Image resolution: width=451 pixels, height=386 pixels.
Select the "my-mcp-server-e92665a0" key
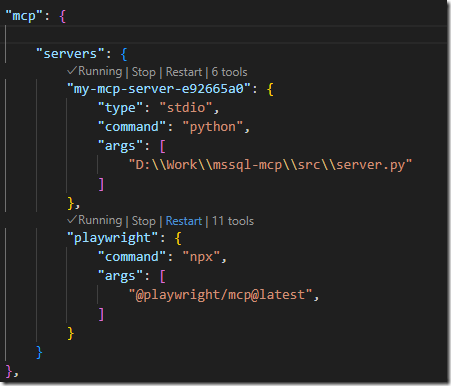(x=159, y=89)
